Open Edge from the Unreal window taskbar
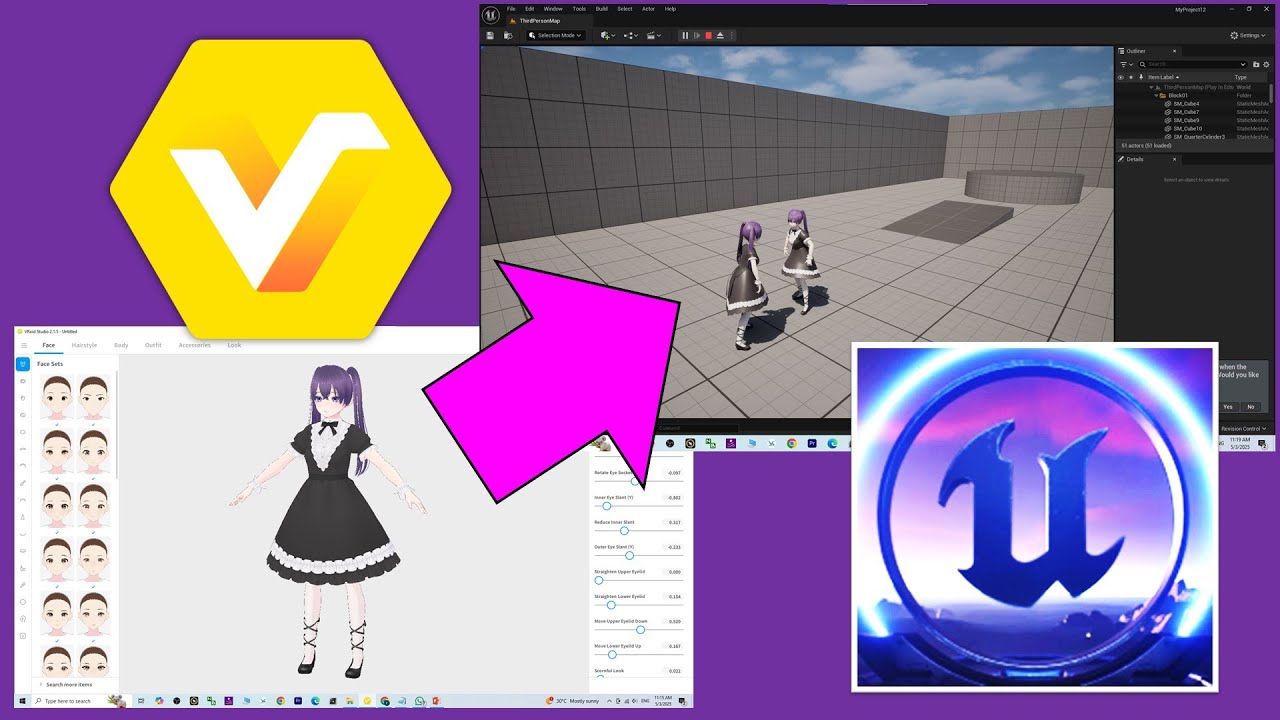1280x720 pixels. point(832,443)
